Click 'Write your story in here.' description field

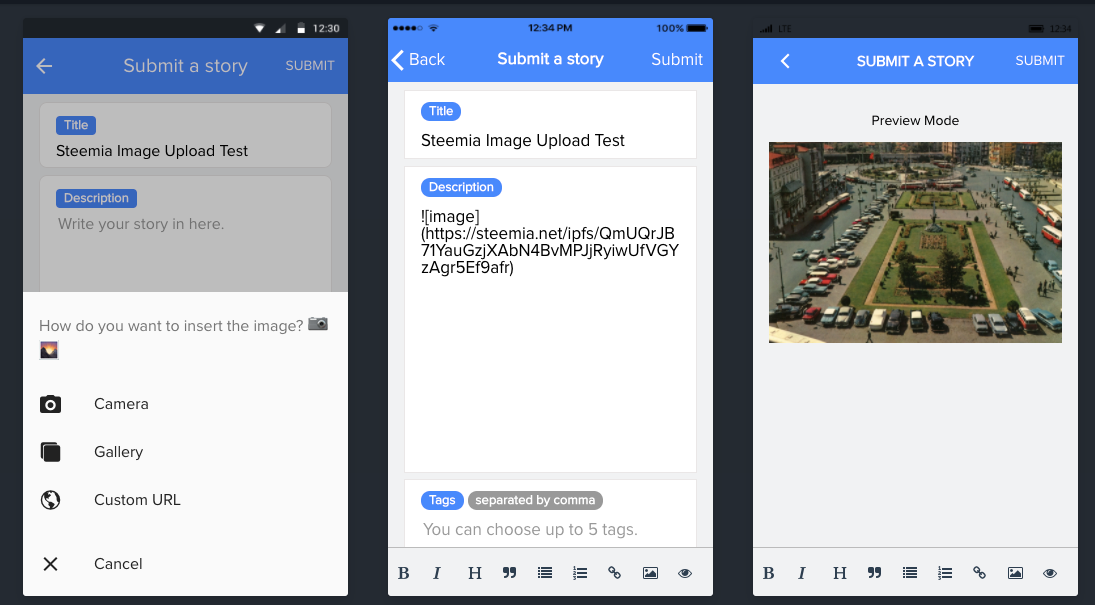point(141,224)
